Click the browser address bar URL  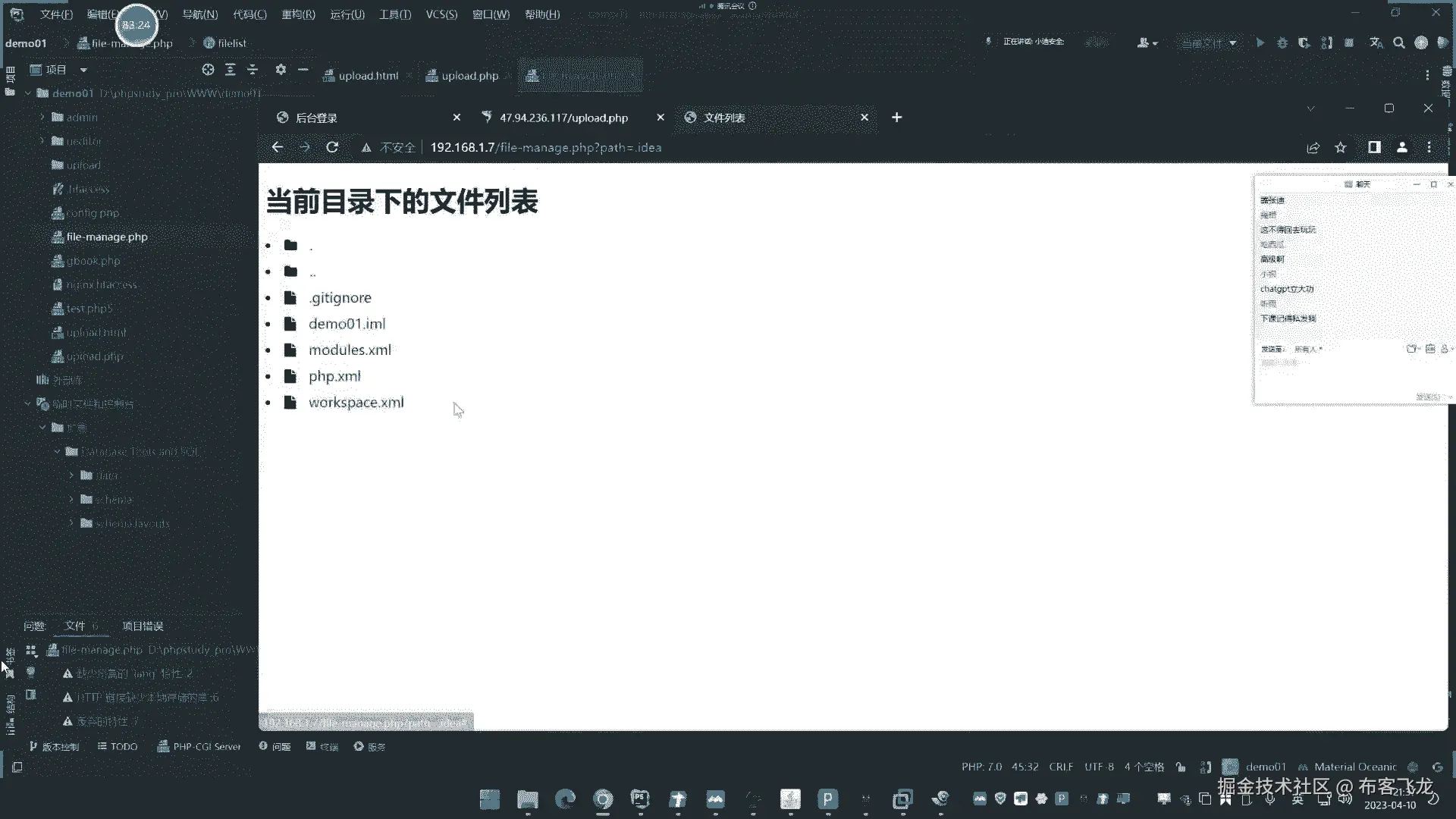coord(546,147)
